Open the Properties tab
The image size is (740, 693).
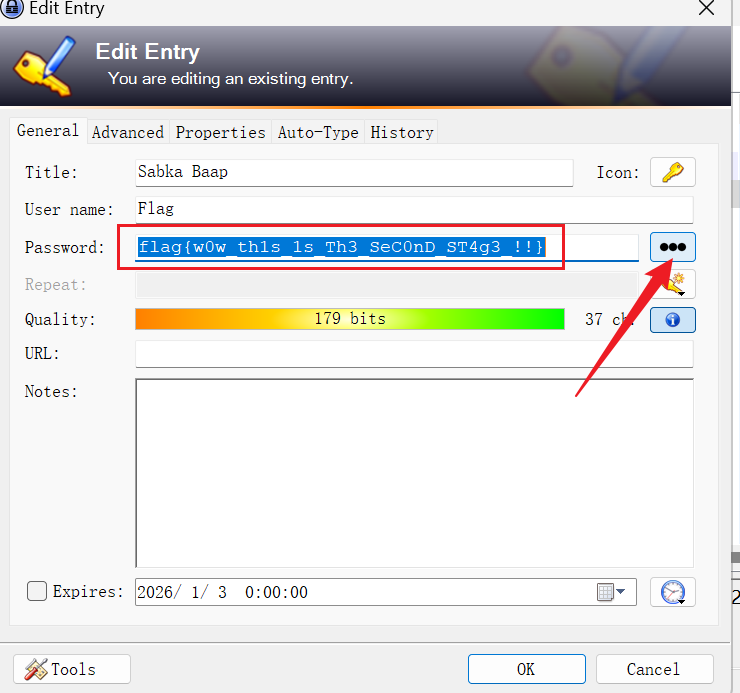[220, 132]
